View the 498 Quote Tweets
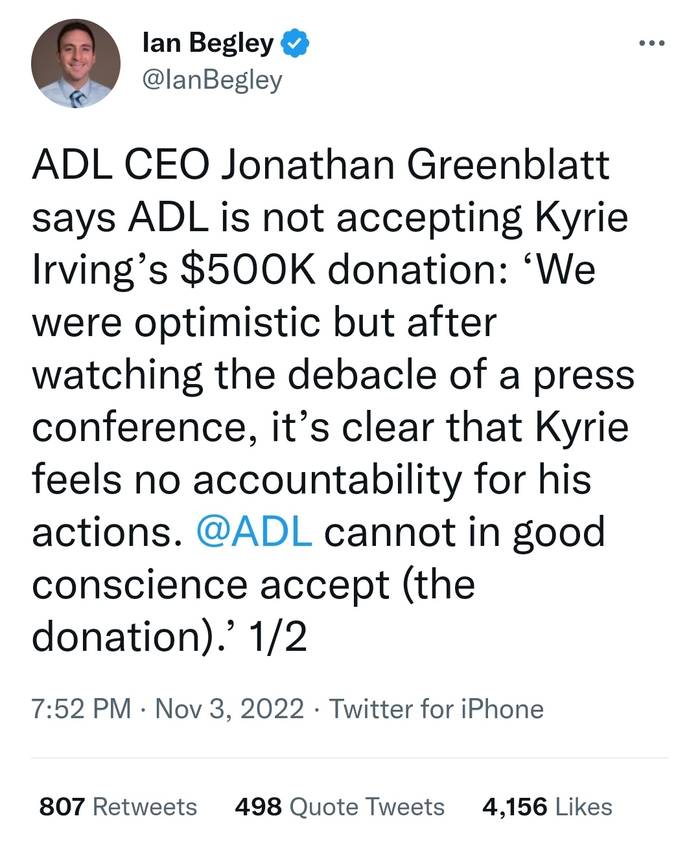The height and width of the screenshot is (849, 700). point(339,807)
